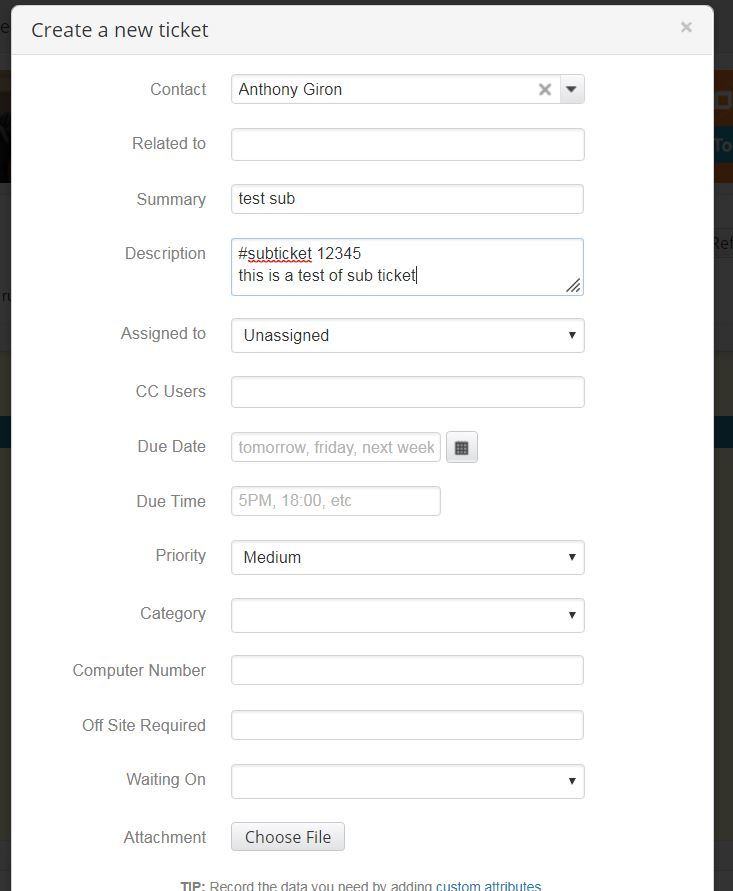The width and height of the screenshot is (733, 891).
Task: Click the Due Date text field
Action: (335, 446)
